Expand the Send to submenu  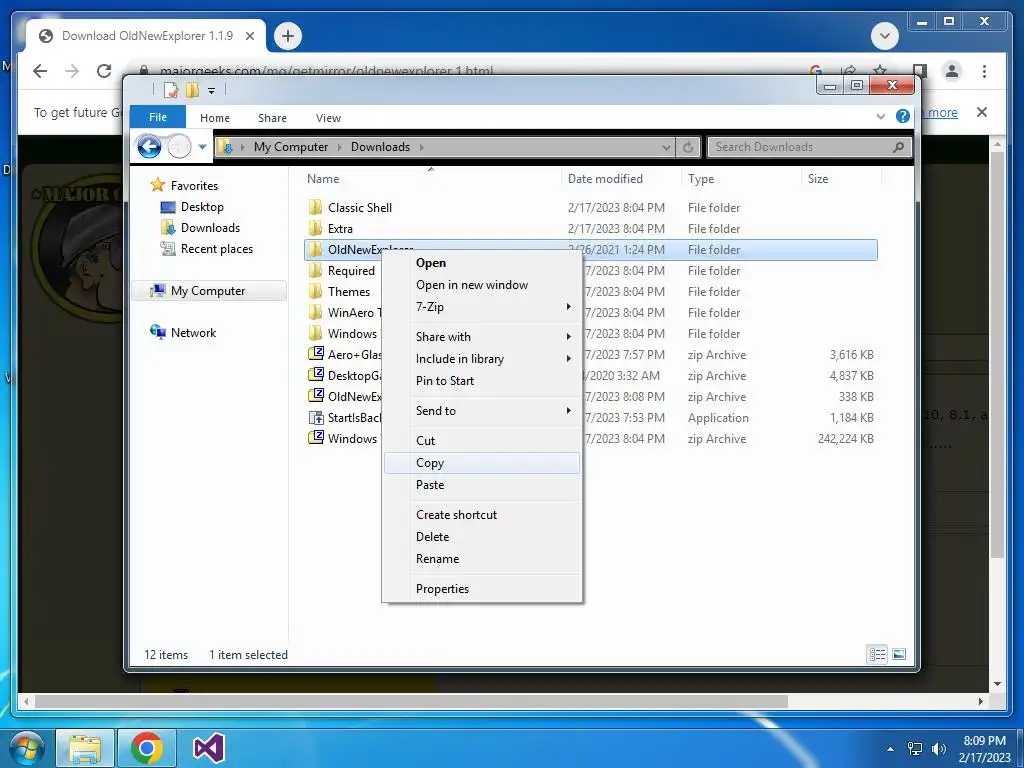coord(482,411)
